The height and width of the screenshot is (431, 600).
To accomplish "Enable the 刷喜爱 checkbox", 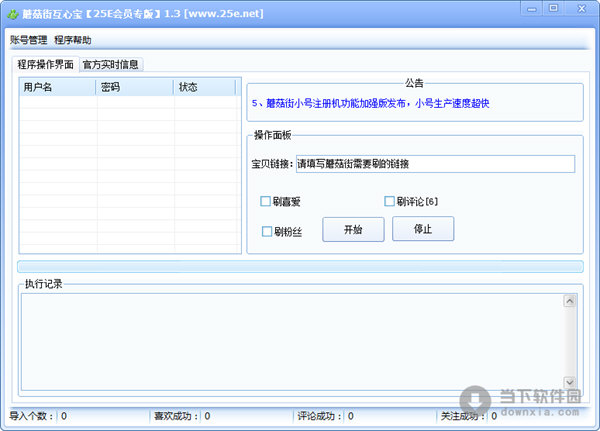I will pos(280,201).
